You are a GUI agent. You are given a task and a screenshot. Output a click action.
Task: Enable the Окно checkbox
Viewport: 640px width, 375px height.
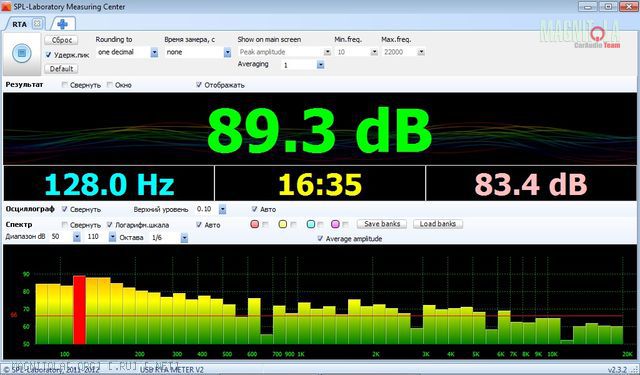coord(110,84)
